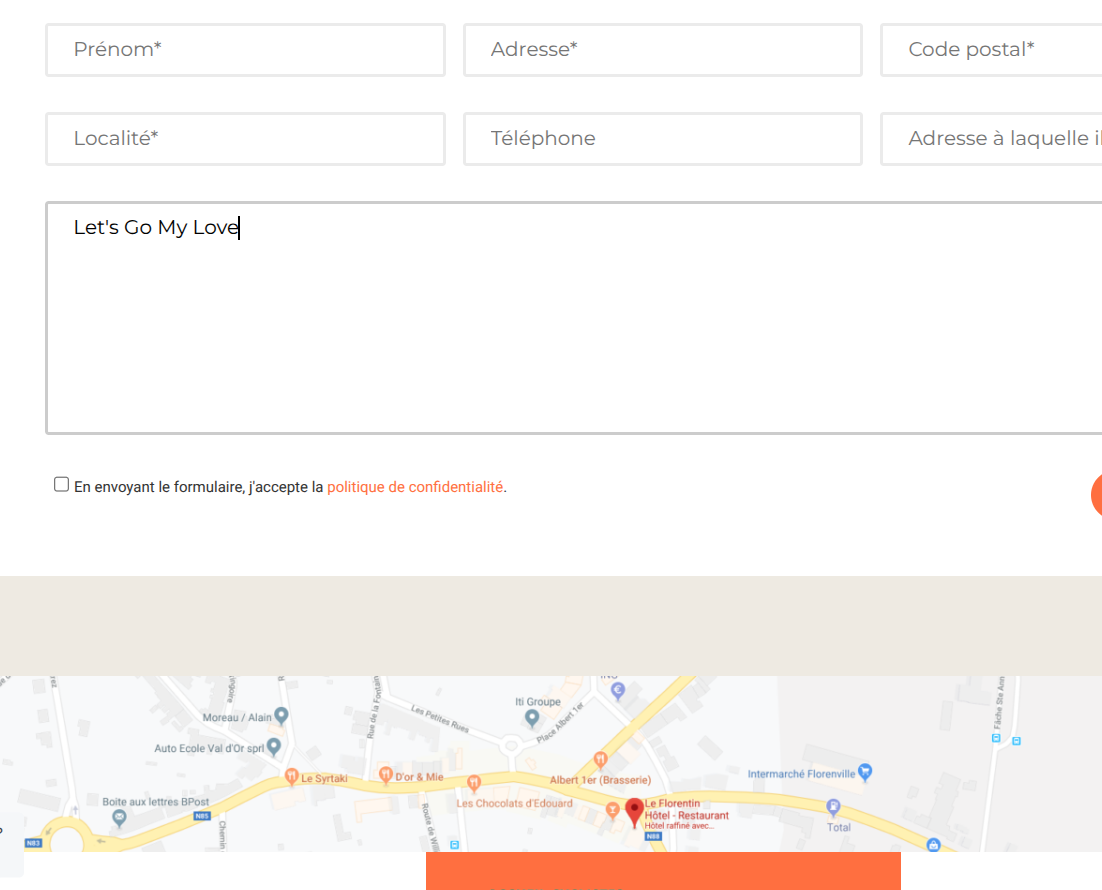Click the message textarea with Let's Go My Love

pyautogui.click(x=573, y=318)
